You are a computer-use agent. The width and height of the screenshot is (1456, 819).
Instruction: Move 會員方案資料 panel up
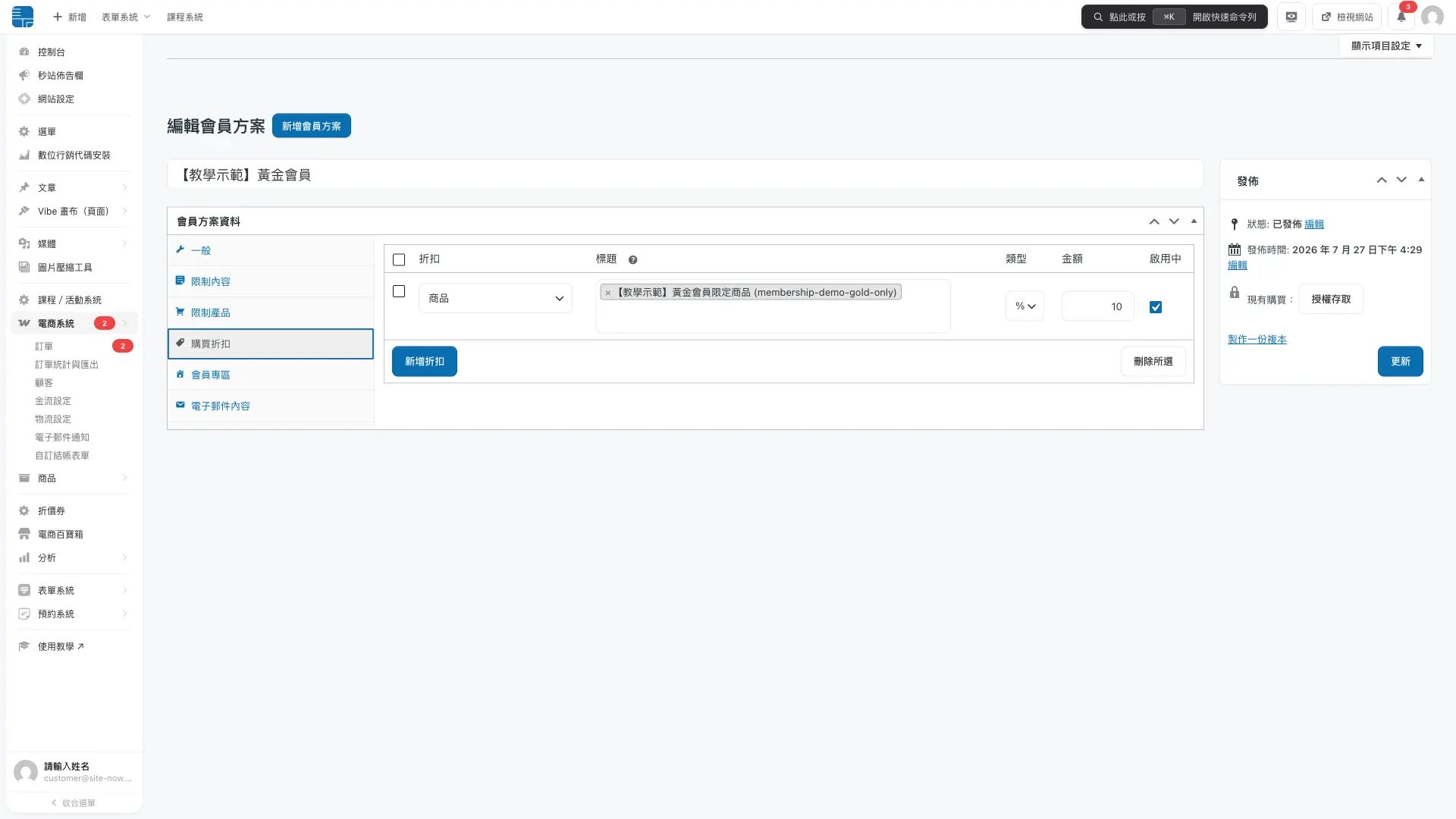click(x=1154, y=222)
